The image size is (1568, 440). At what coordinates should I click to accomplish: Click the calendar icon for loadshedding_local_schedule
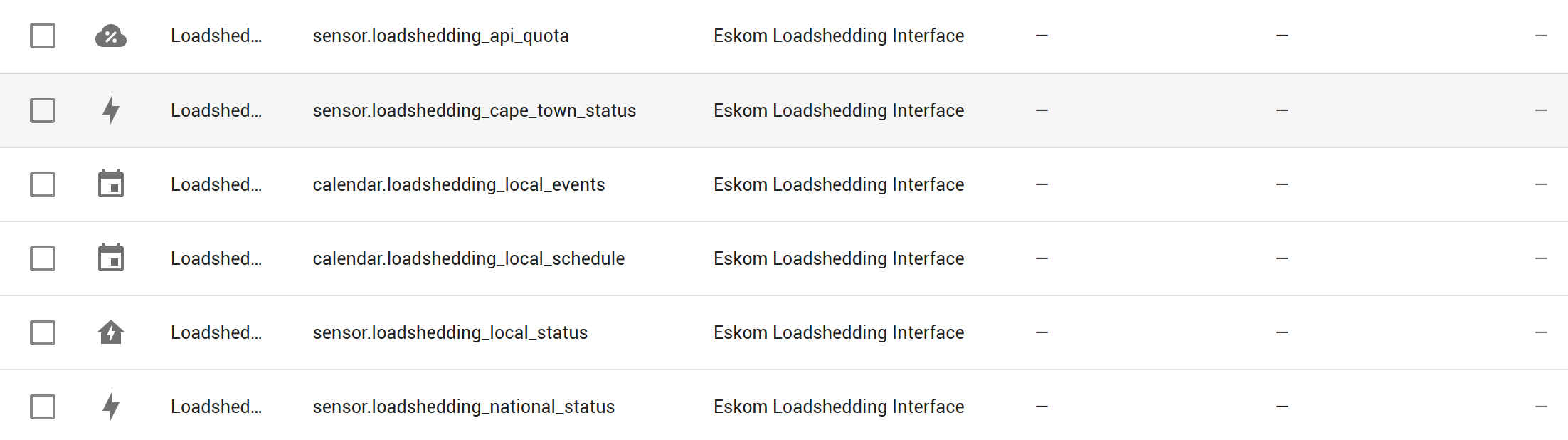tap(111, 258)
